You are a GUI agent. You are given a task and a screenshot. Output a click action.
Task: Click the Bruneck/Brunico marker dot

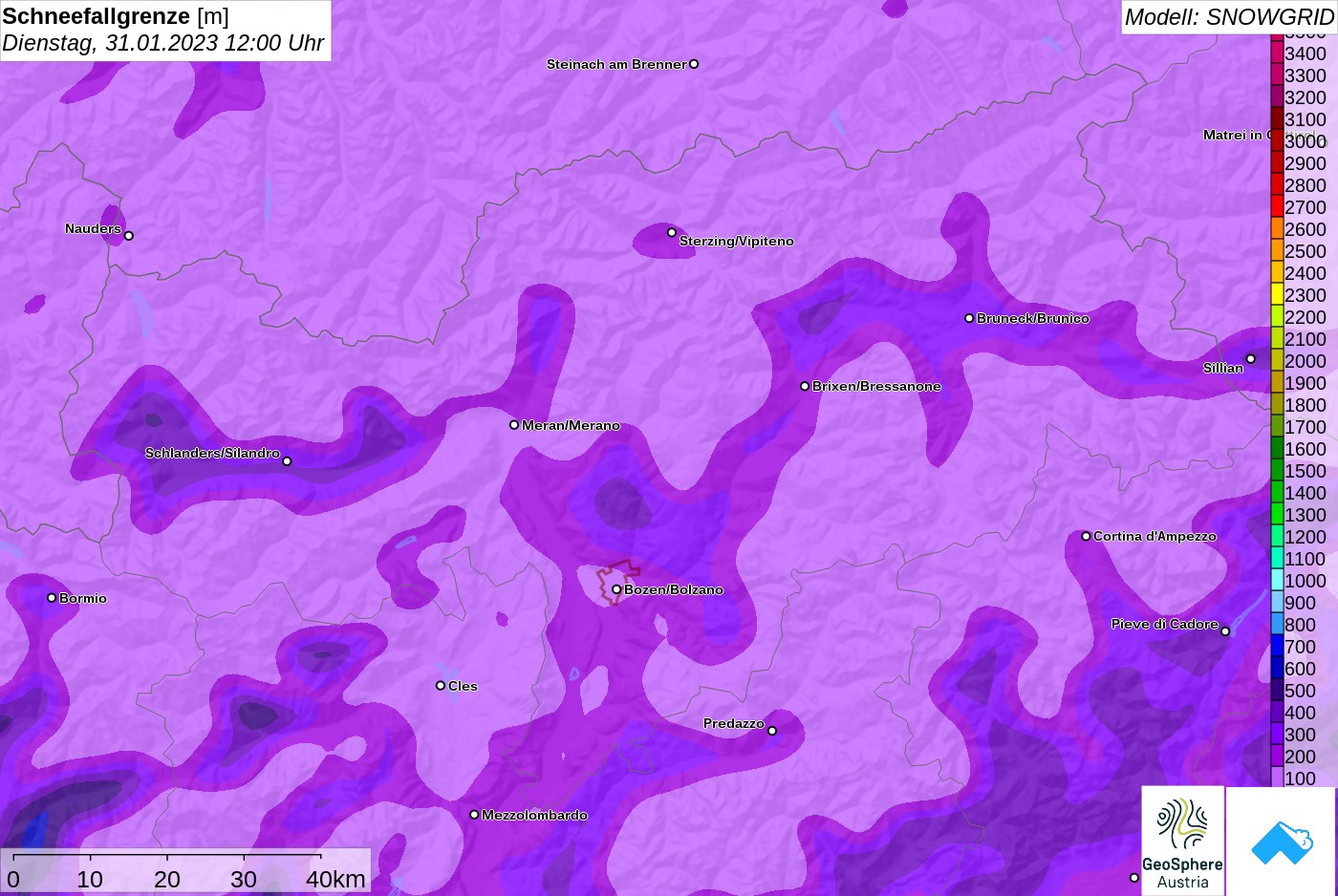969,318
